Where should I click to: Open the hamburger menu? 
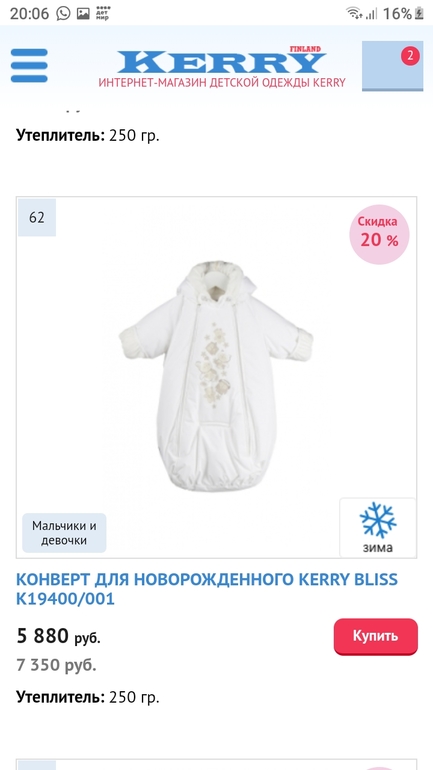[x=29, y=65]
